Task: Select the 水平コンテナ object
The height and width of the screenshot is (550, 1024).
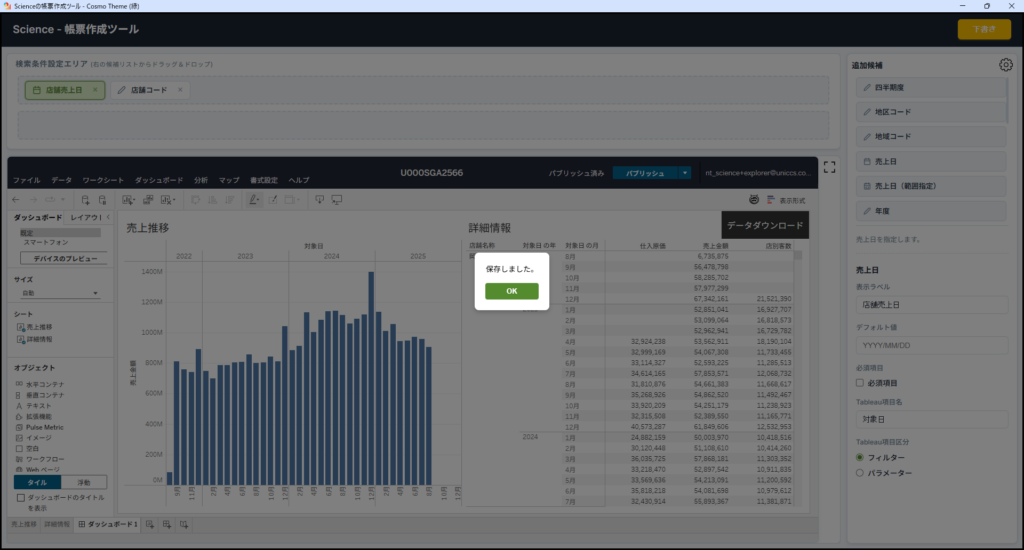Action: tap(40, 384)
